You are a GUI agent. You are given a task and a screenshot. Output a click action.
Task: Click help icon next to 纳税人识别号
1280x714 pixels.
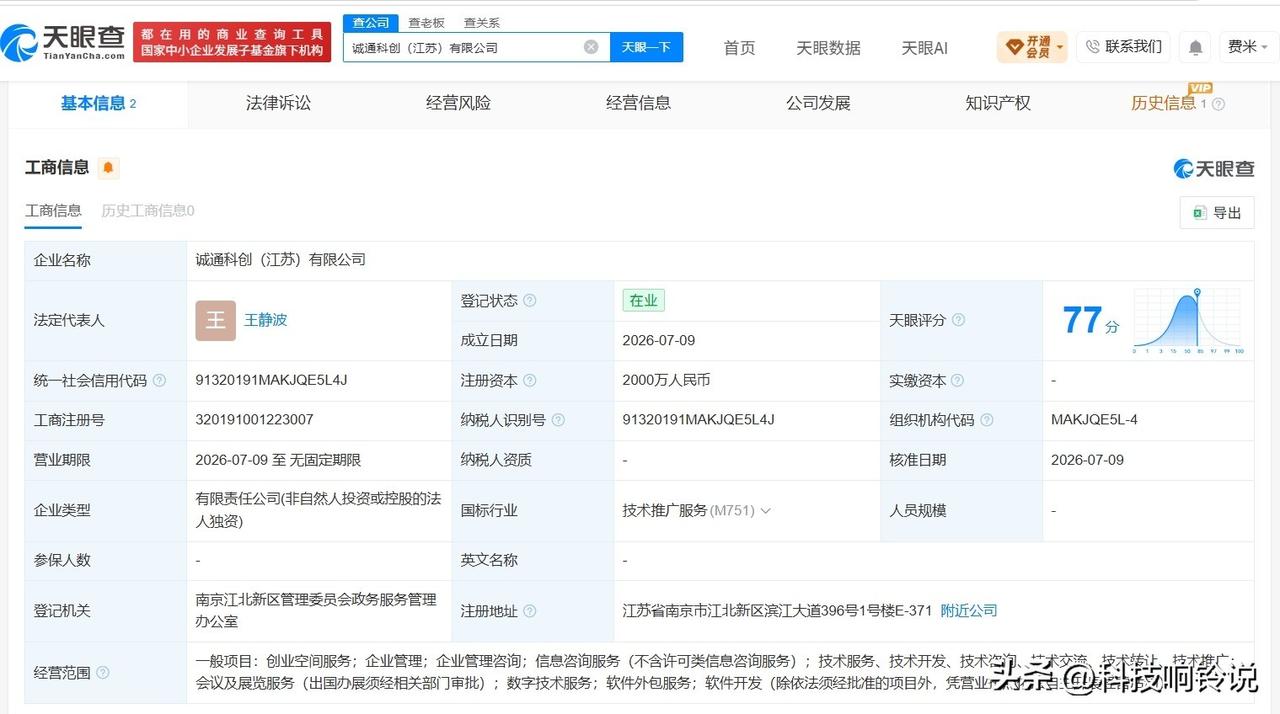click(x=558, y=420)
